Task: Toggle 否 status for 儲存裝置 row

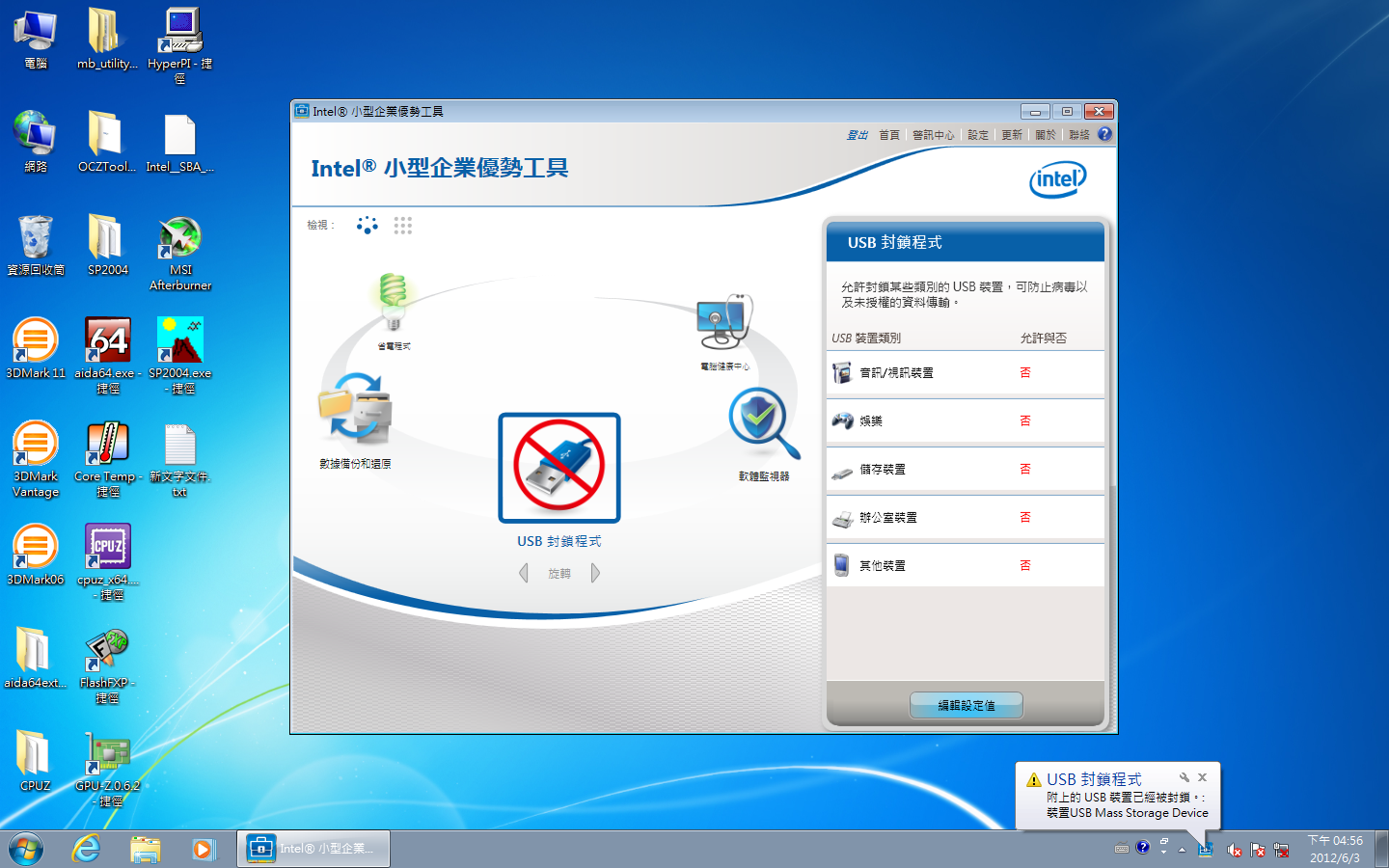Action: point(1025,469)
